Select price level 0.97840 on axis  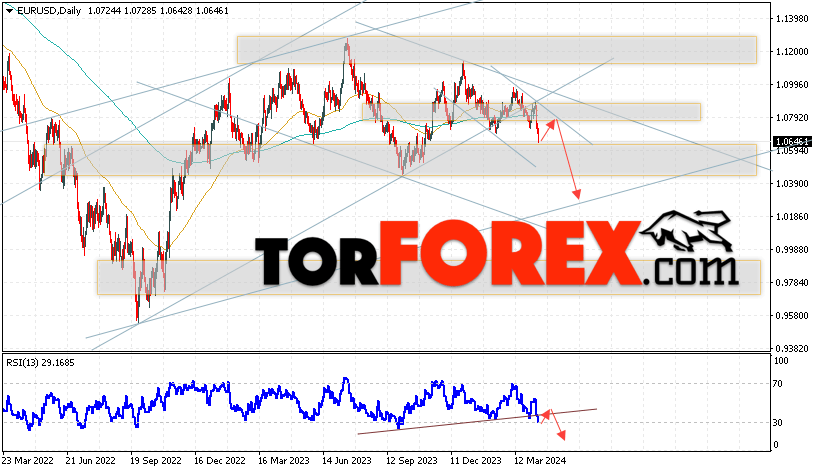792,283
